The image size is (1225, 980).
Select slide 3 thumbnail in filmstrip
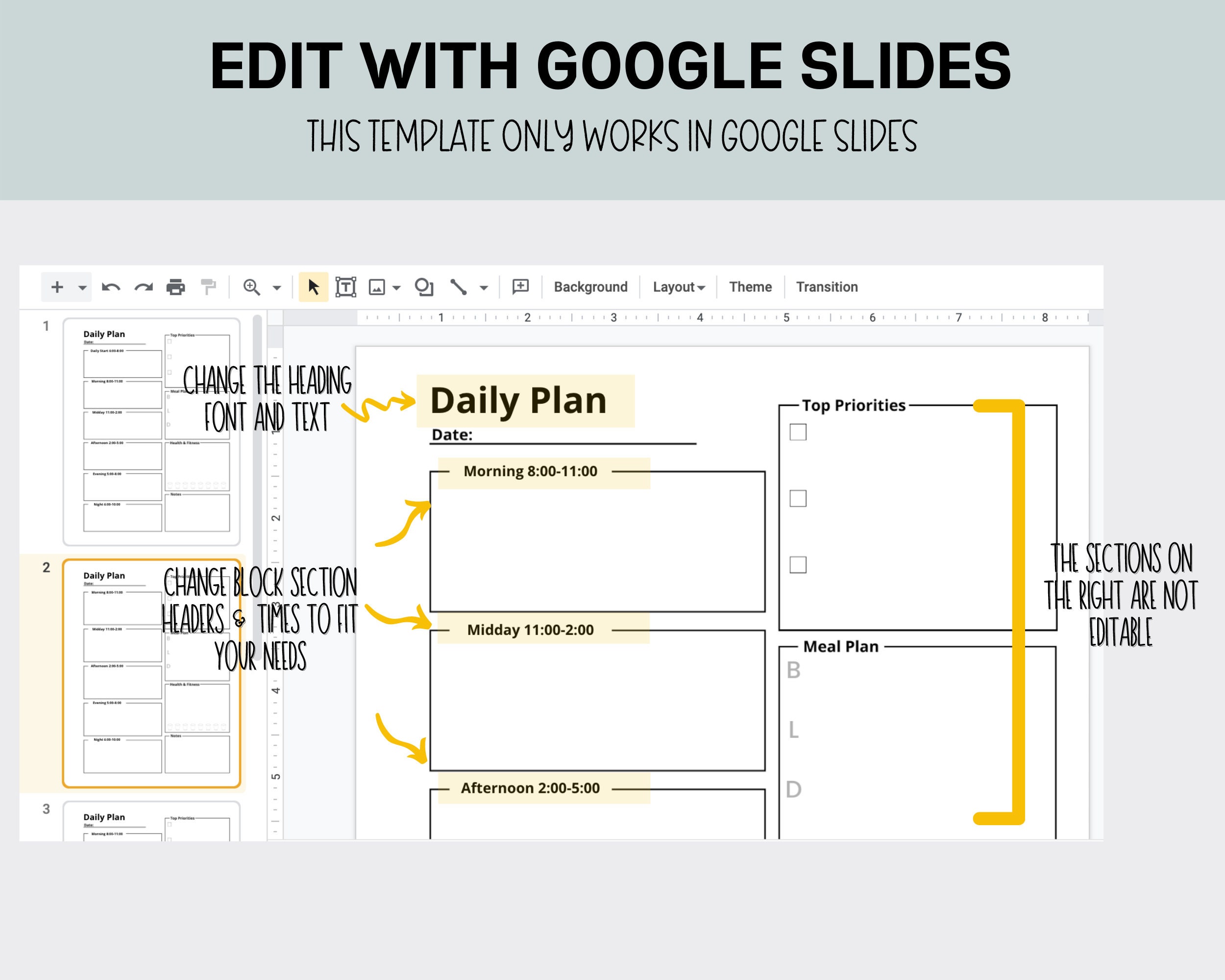pyautogui.click(x=152, y=821)
